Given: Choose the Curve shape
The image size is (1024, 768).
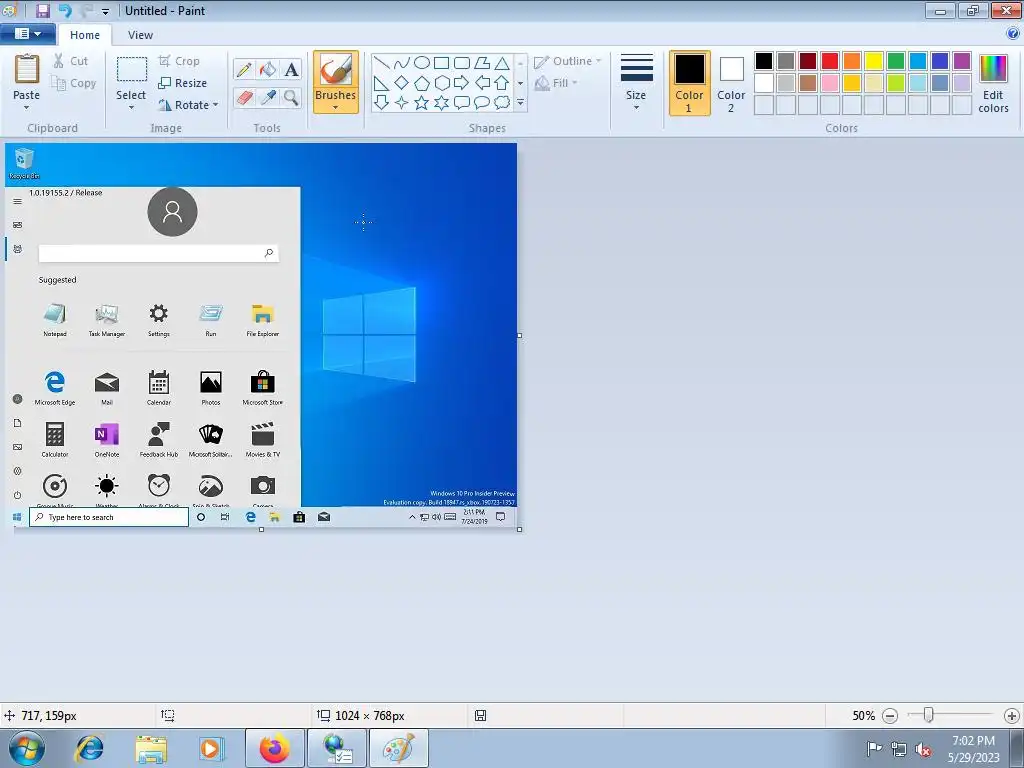Looking at the screenshot, I should (402, 63).
